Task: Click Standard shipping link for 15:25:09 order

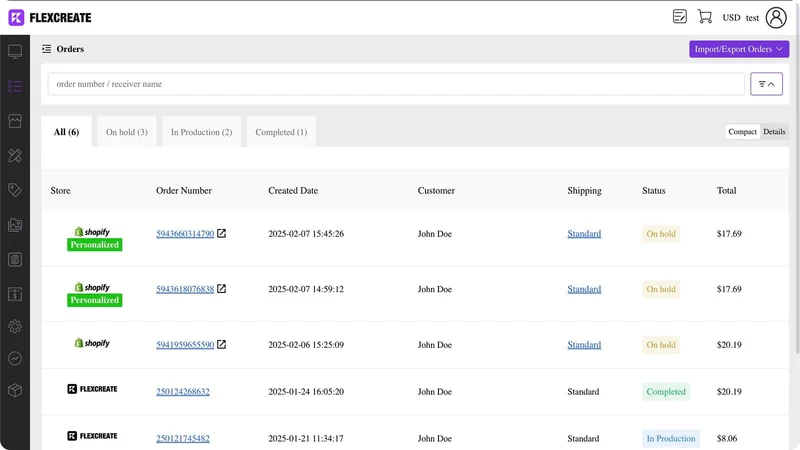Action: 584,345
